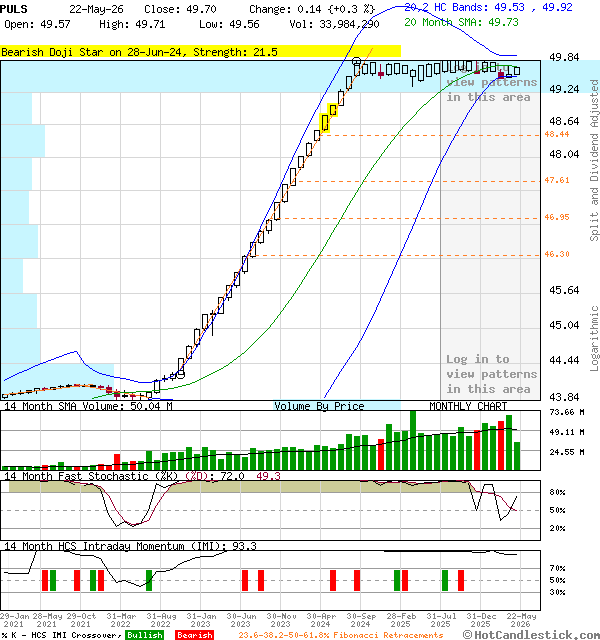The width and height of the screenshot is (600, 640).
Task: Click the 30% IMI axis label
Action: point(557,592)
